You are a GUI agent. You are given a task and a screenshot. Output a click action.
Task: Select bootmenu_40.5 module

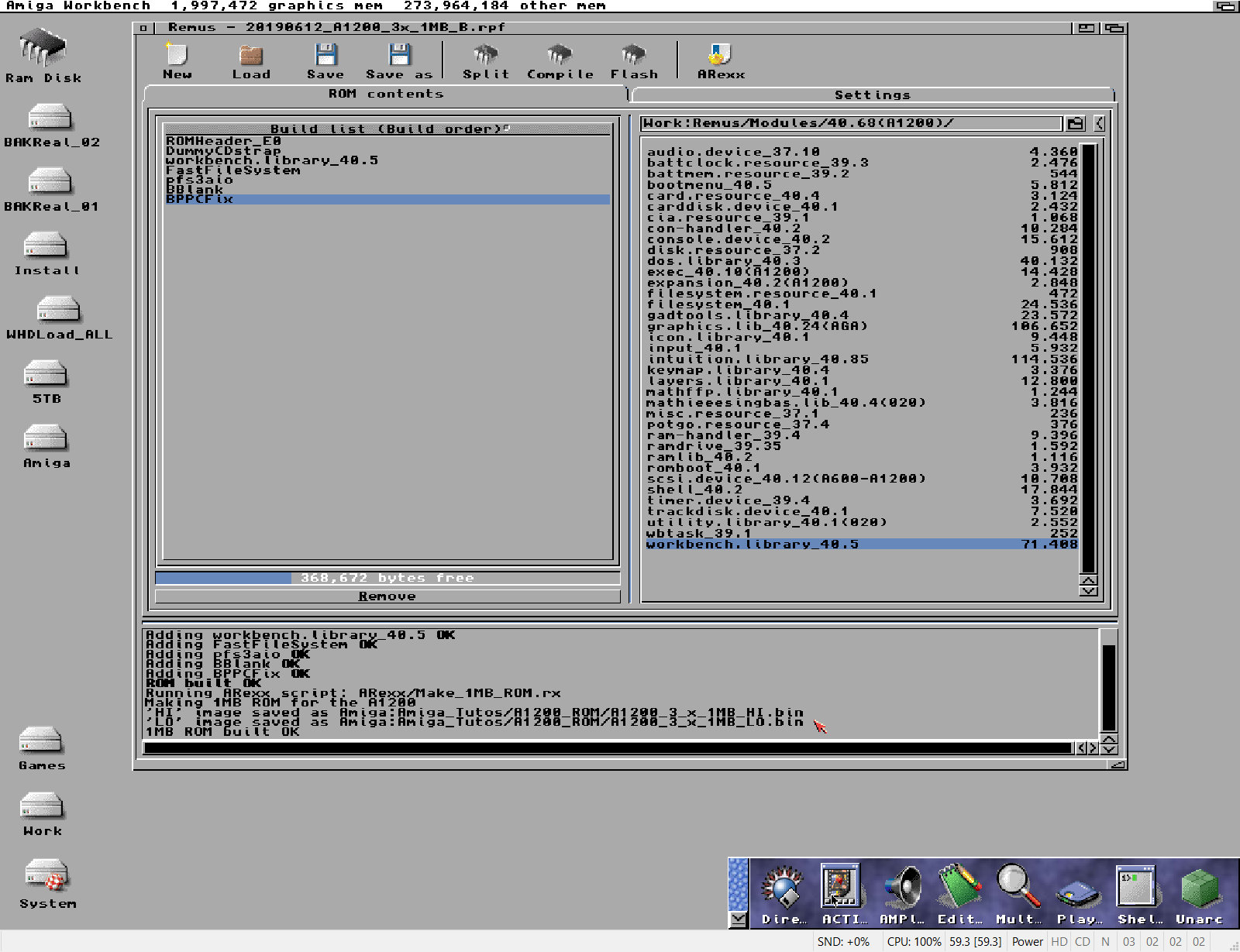pos(862,184)
